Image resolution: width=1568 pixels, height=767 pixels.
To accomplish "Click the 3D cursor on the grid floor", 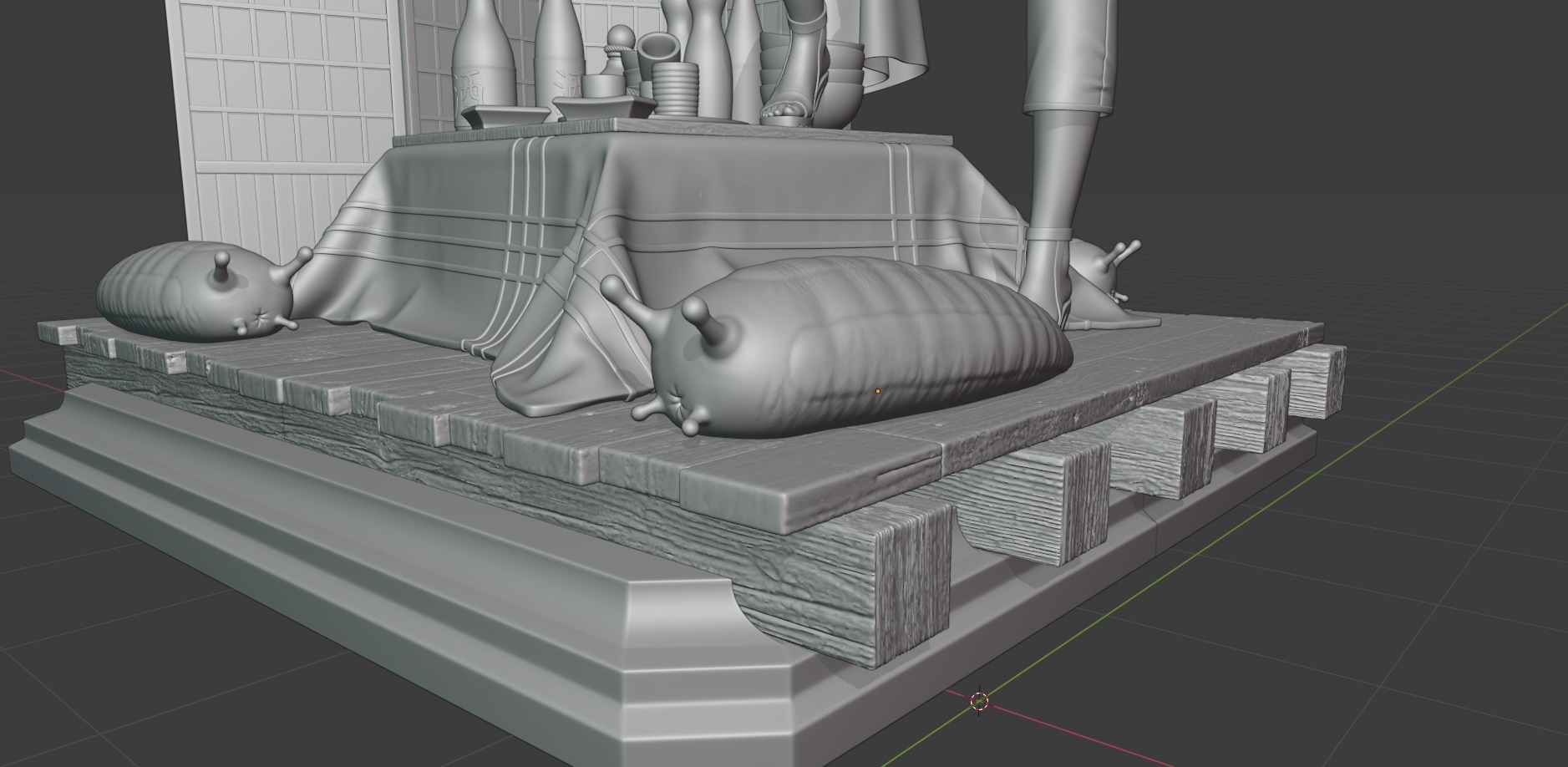I will pos(979,700).
